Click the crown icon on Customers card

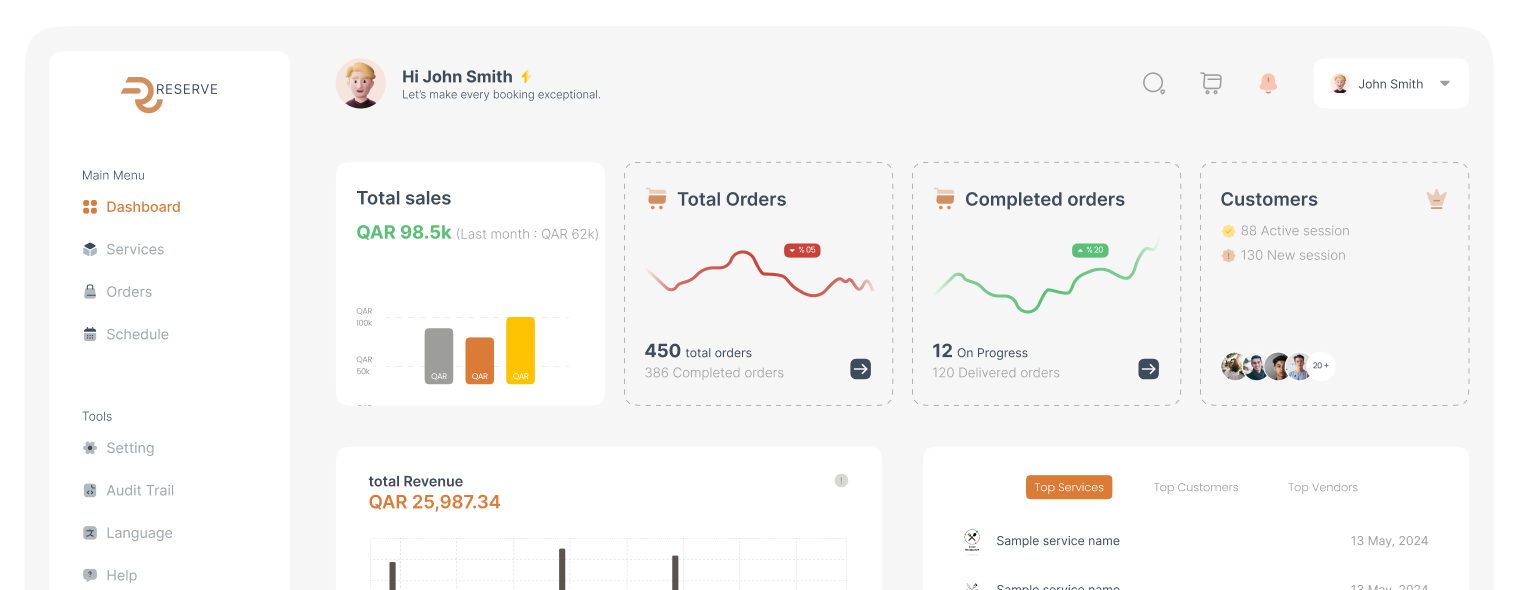pos(1436,199)
